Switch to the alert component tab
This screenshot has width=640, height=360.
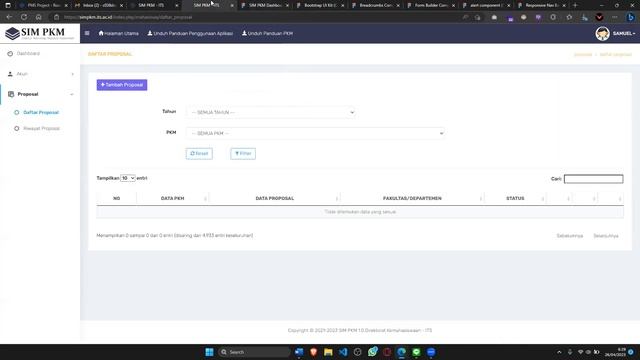tap(486, 5)
